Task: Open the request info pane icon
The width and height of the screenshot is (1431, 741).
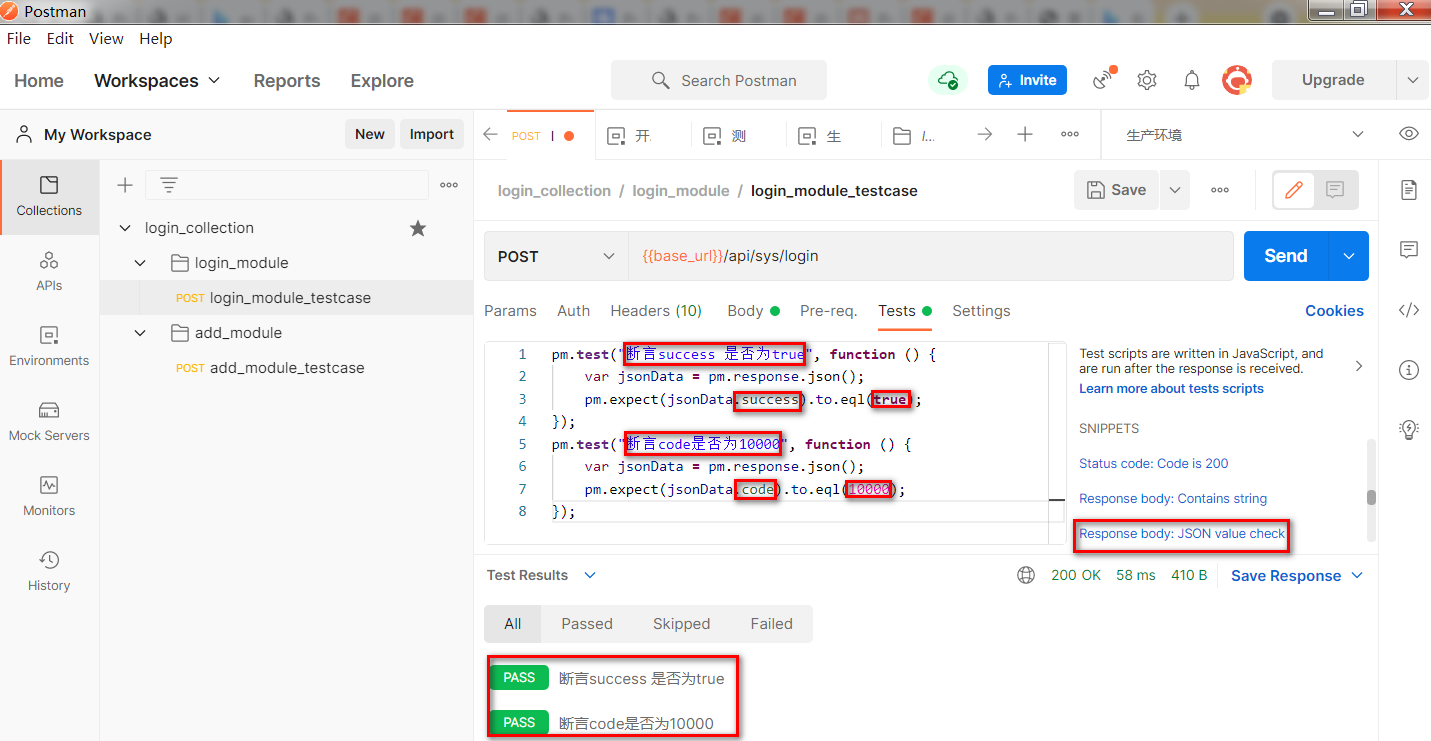Action: [x=1409, y=370]
